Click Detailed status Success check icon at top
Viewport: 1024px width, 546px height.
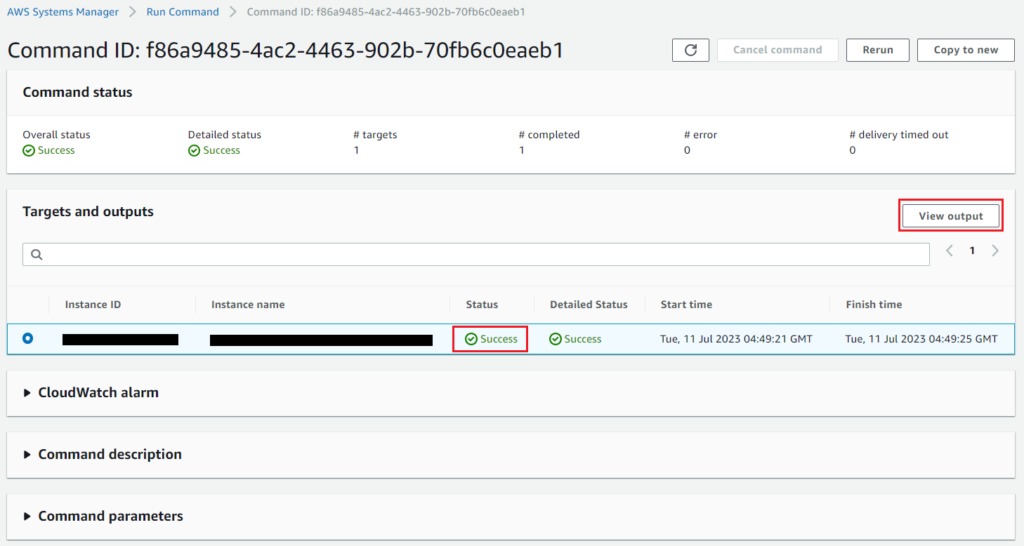(194, 151)
